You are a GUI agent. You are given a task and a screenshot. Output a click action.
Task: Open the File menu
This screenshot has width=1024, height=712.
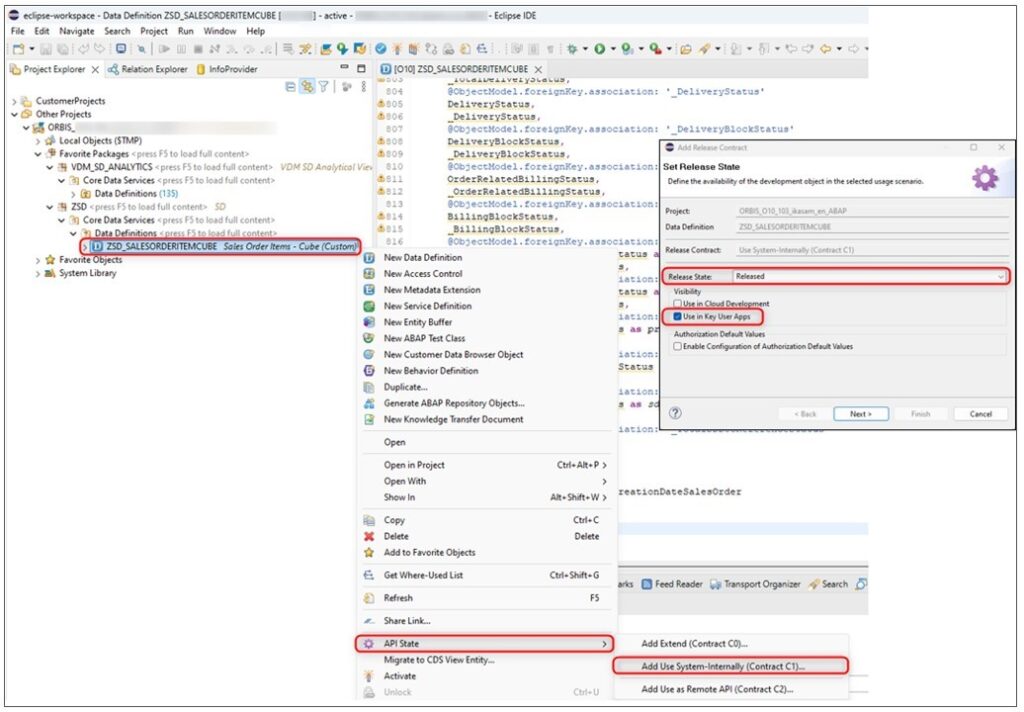tap(18, 31)
